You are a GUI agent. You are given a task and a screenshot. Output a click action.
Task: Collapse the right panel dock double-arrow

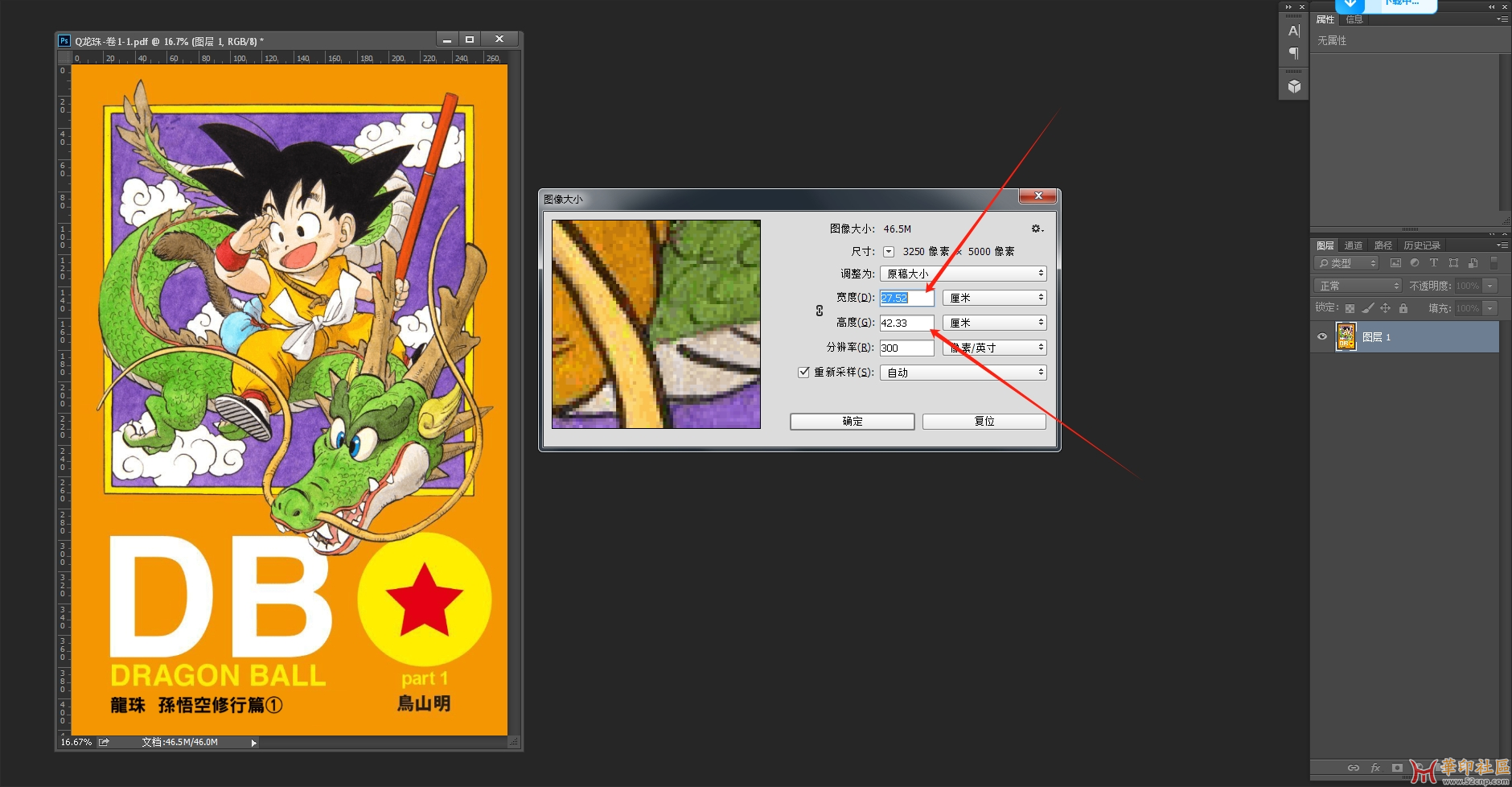pyautogui.click(x=1491, y=6)
